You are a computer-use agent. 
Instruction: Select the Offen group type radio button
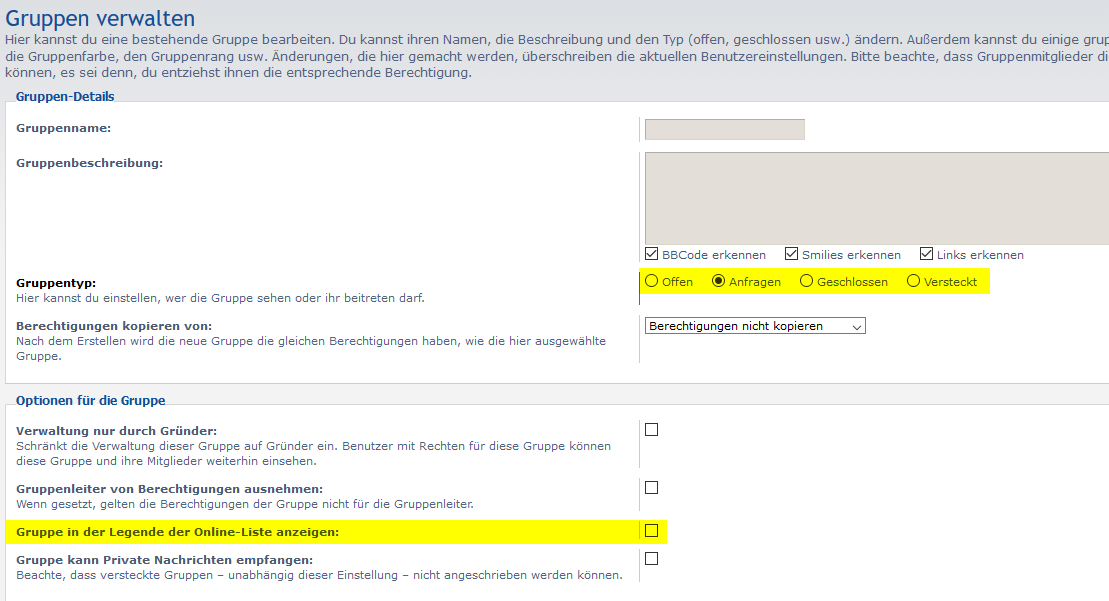point(652,281)
